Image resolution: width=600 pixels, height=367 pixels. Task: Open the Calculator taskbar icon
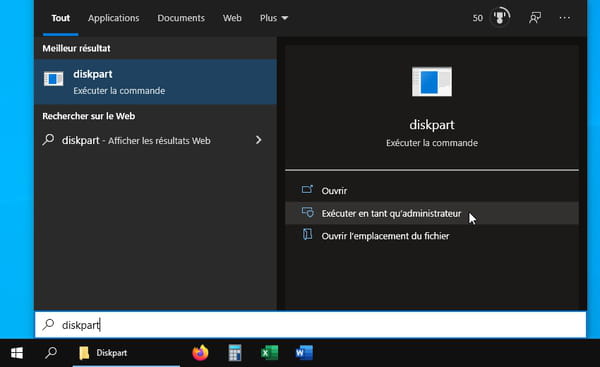point(235,353)
